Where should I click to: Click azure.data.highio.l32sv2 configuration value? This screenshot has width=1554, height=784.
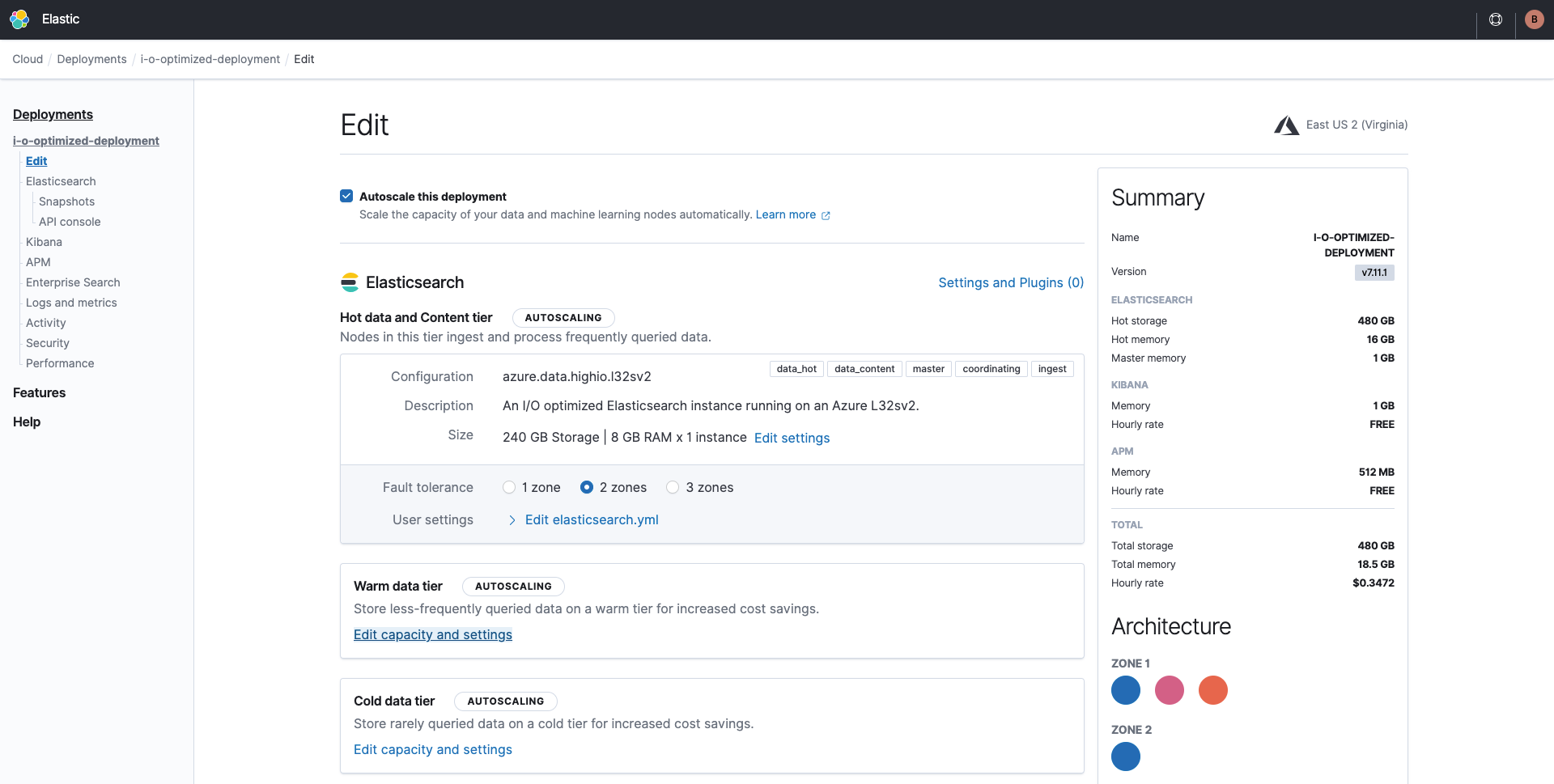tap(577, 376)
